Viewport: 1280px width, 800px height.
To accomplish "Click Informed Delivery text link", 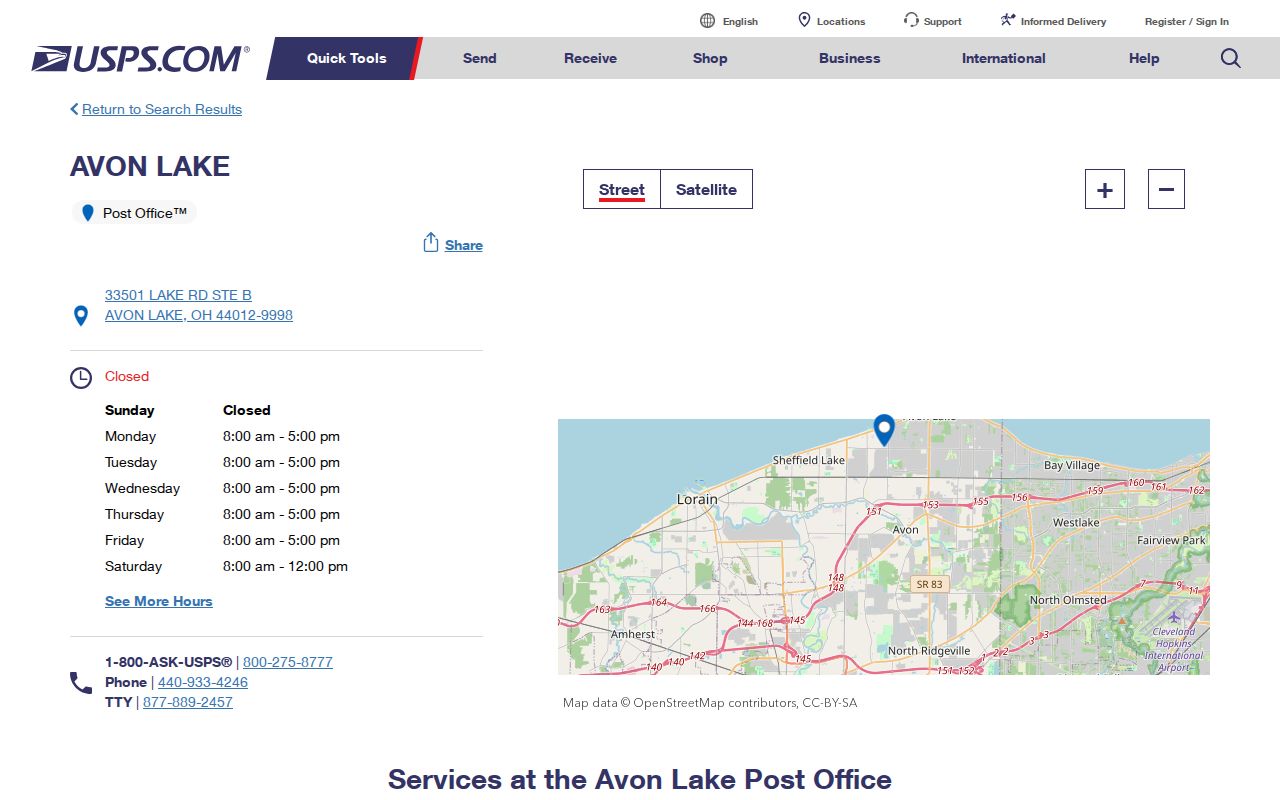I will pos(1063,21).
